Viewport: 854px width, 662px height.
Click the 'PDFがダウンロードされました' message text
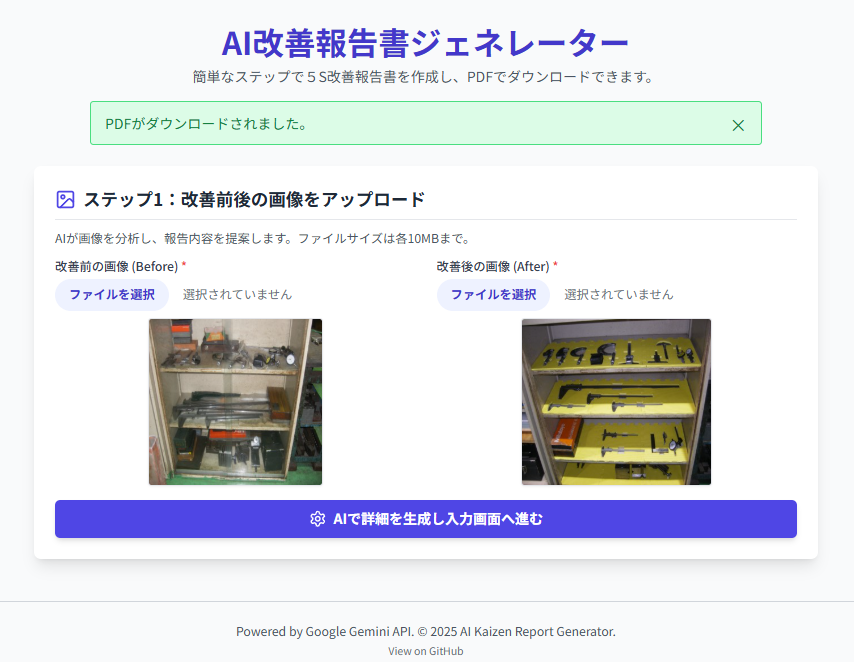point(206,124)
